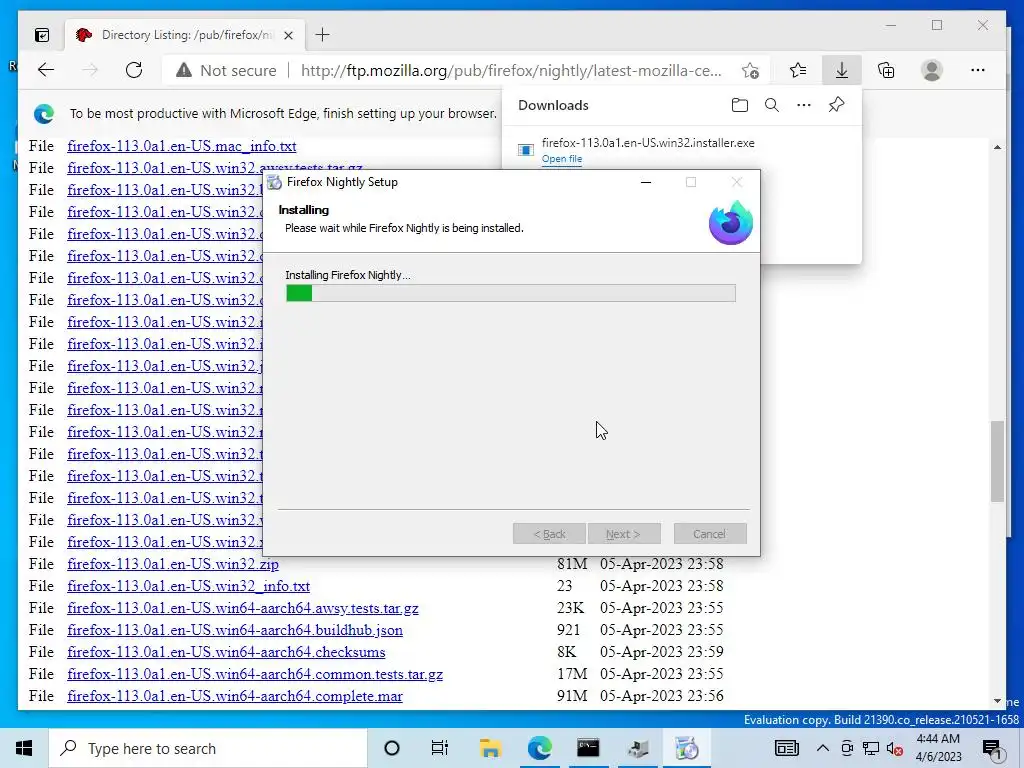Open firefox-113.0a1.en-US.win32_info.txt link

click(x=189, y=586)
